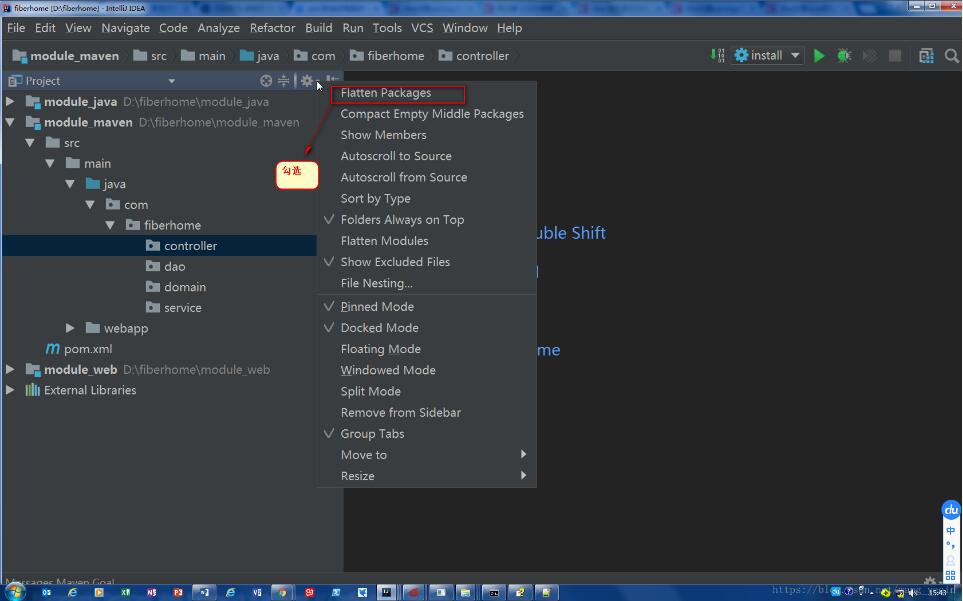
Task: Click the Run with Coverage icon
Action: coord(870,56)
